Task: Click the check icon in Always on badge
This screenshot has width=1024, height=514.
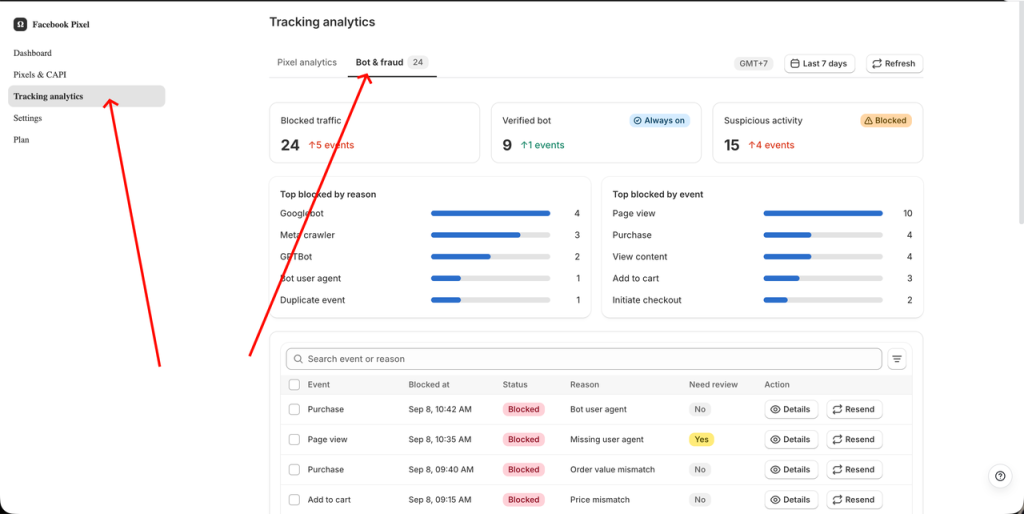Action: tap(637, 121)
